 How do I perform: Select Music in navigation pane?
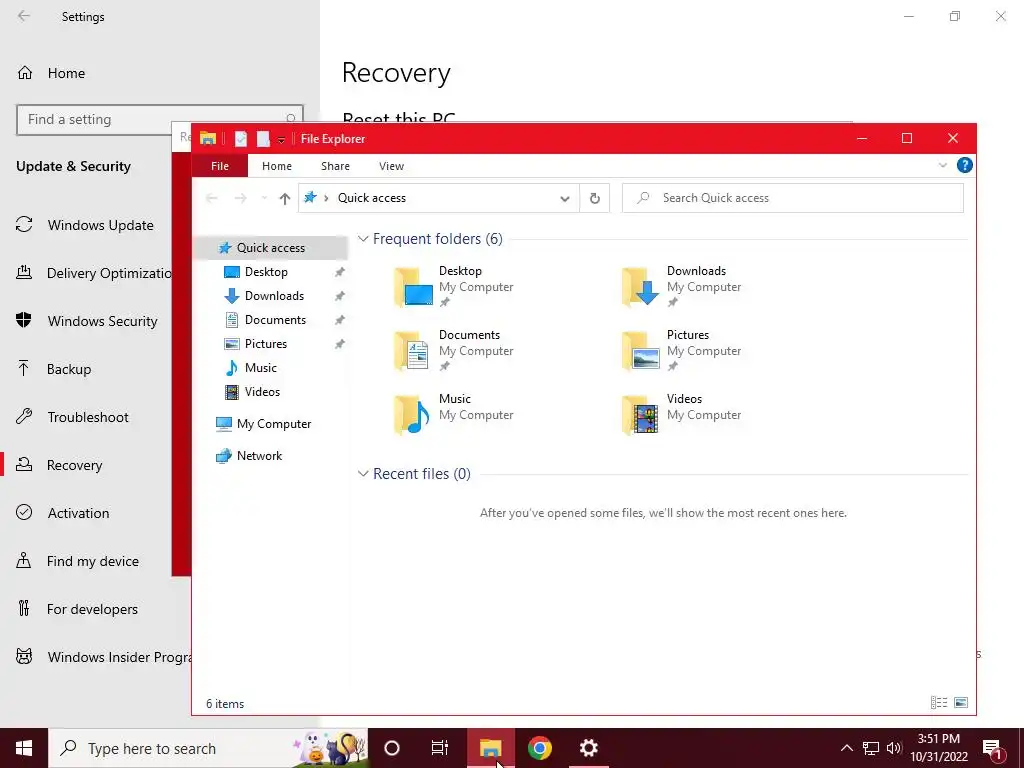click(x=261, y=368)
